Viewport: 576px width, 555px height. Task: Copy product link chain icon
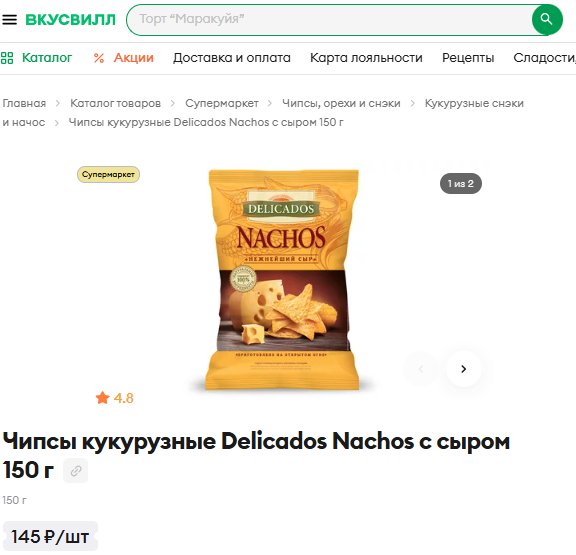(76, 471)
